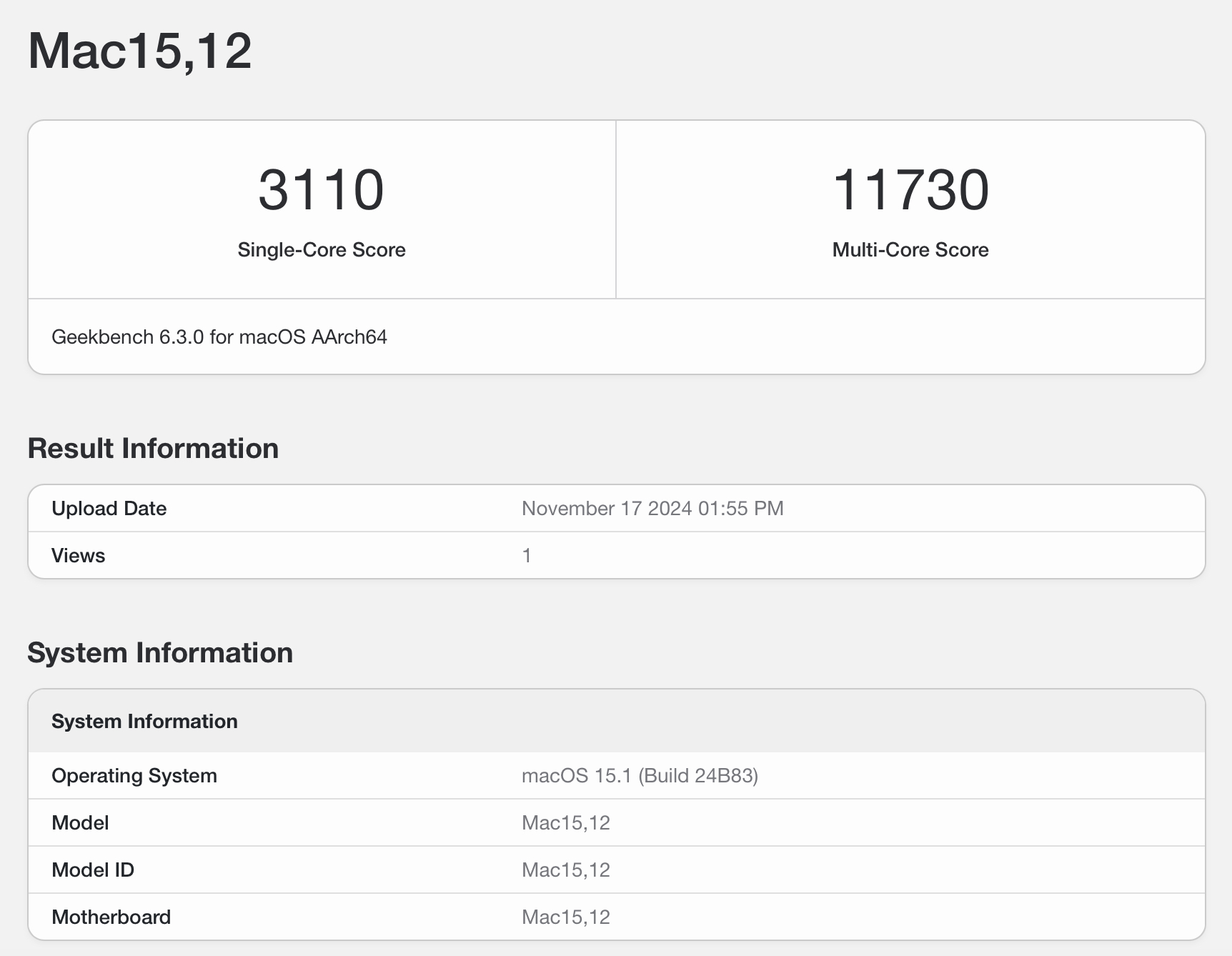Click the Result Information heading
1232x956 pixels.
[x=153, y=449]
